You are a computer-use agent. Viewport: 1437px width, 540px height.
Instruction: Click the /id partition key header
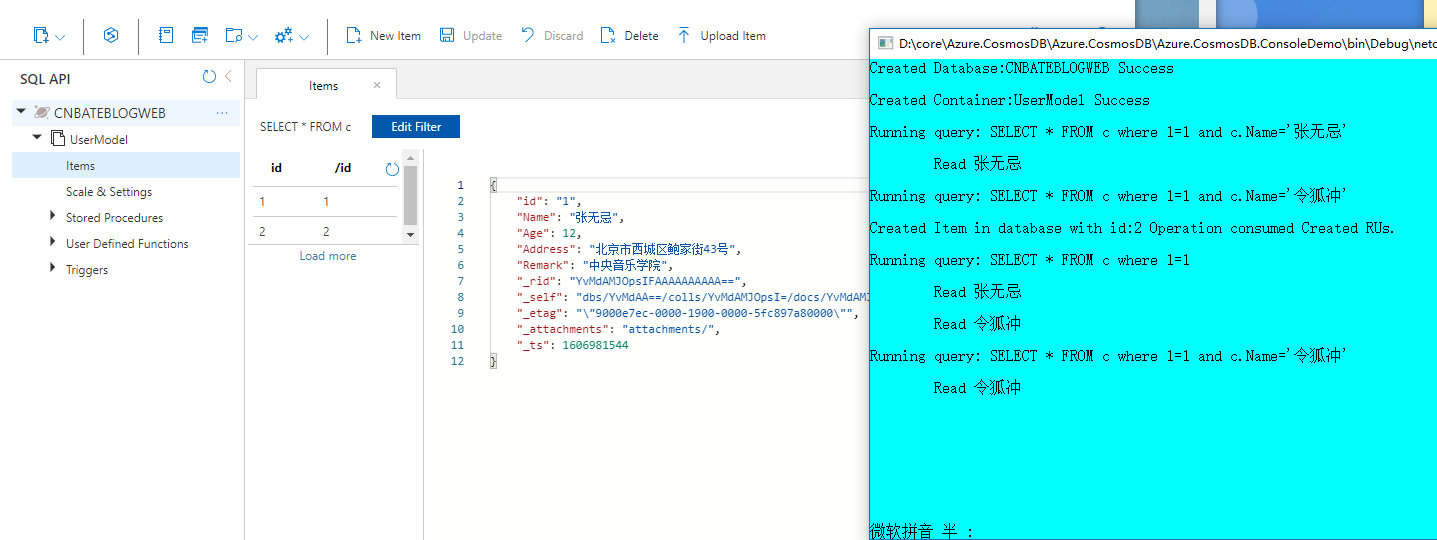(342, 167)
